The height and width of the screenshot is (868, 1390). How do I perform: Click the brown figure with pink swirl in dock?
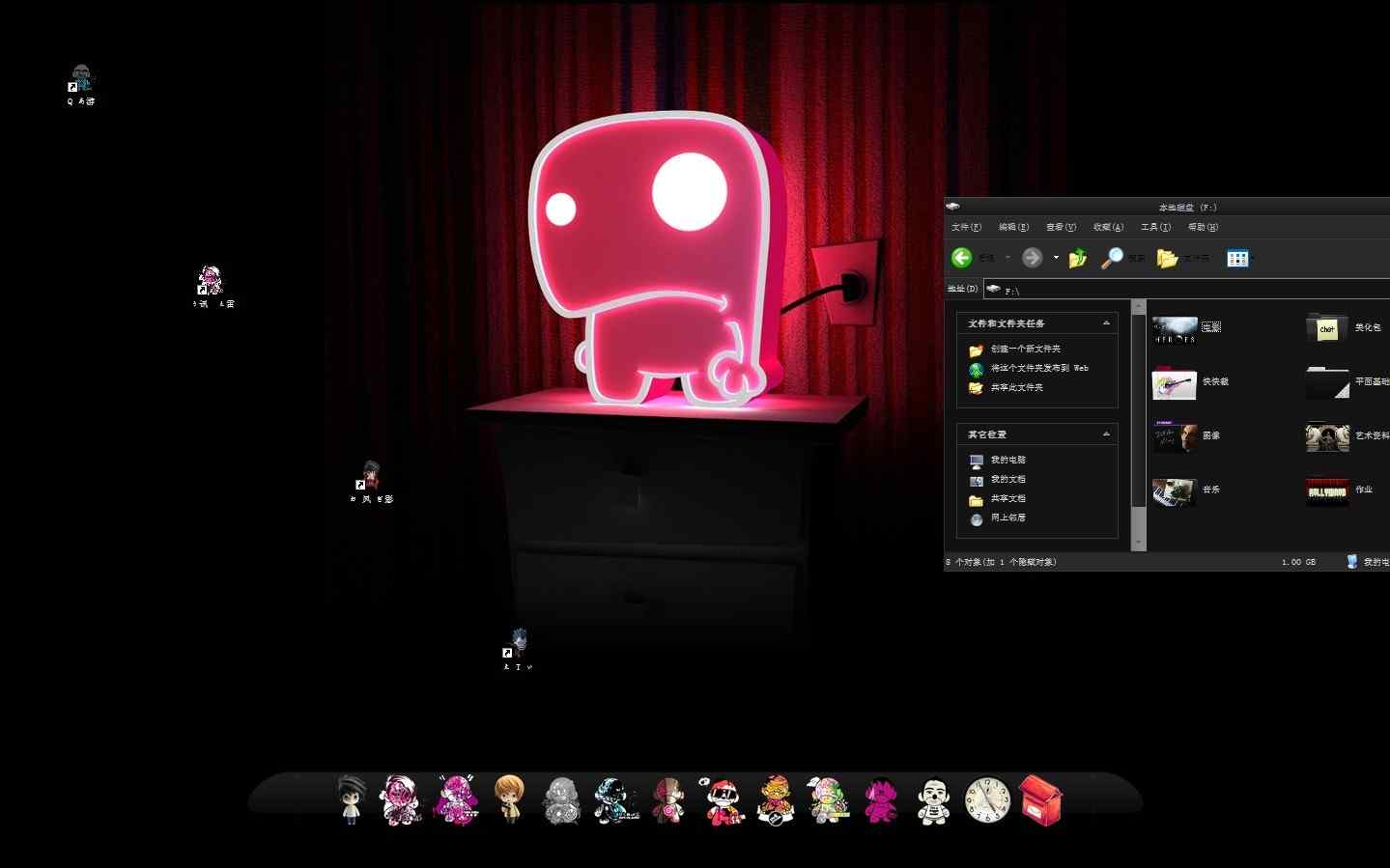coord(667,800)
